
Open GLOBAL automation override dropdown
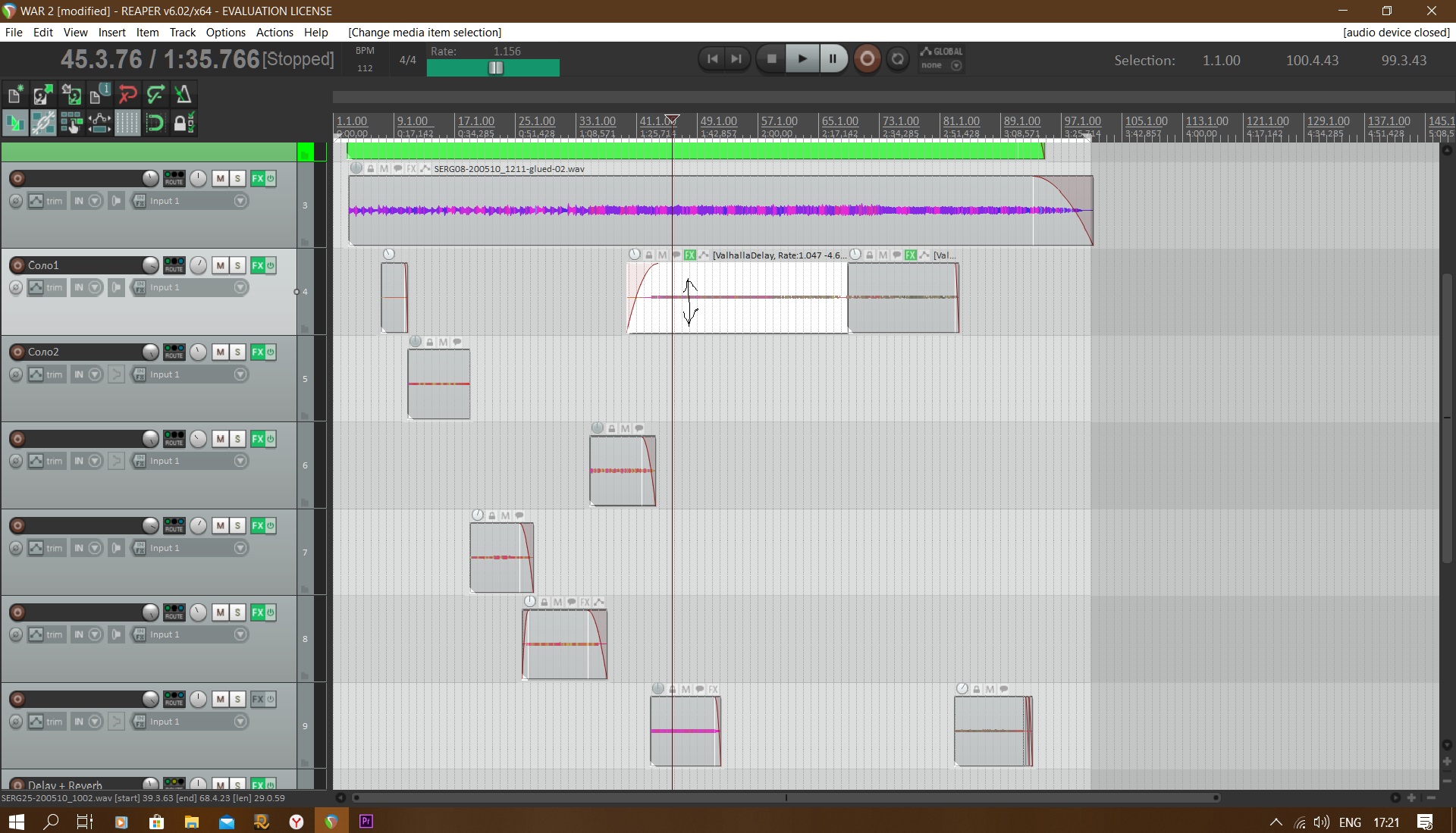point(956,65)
